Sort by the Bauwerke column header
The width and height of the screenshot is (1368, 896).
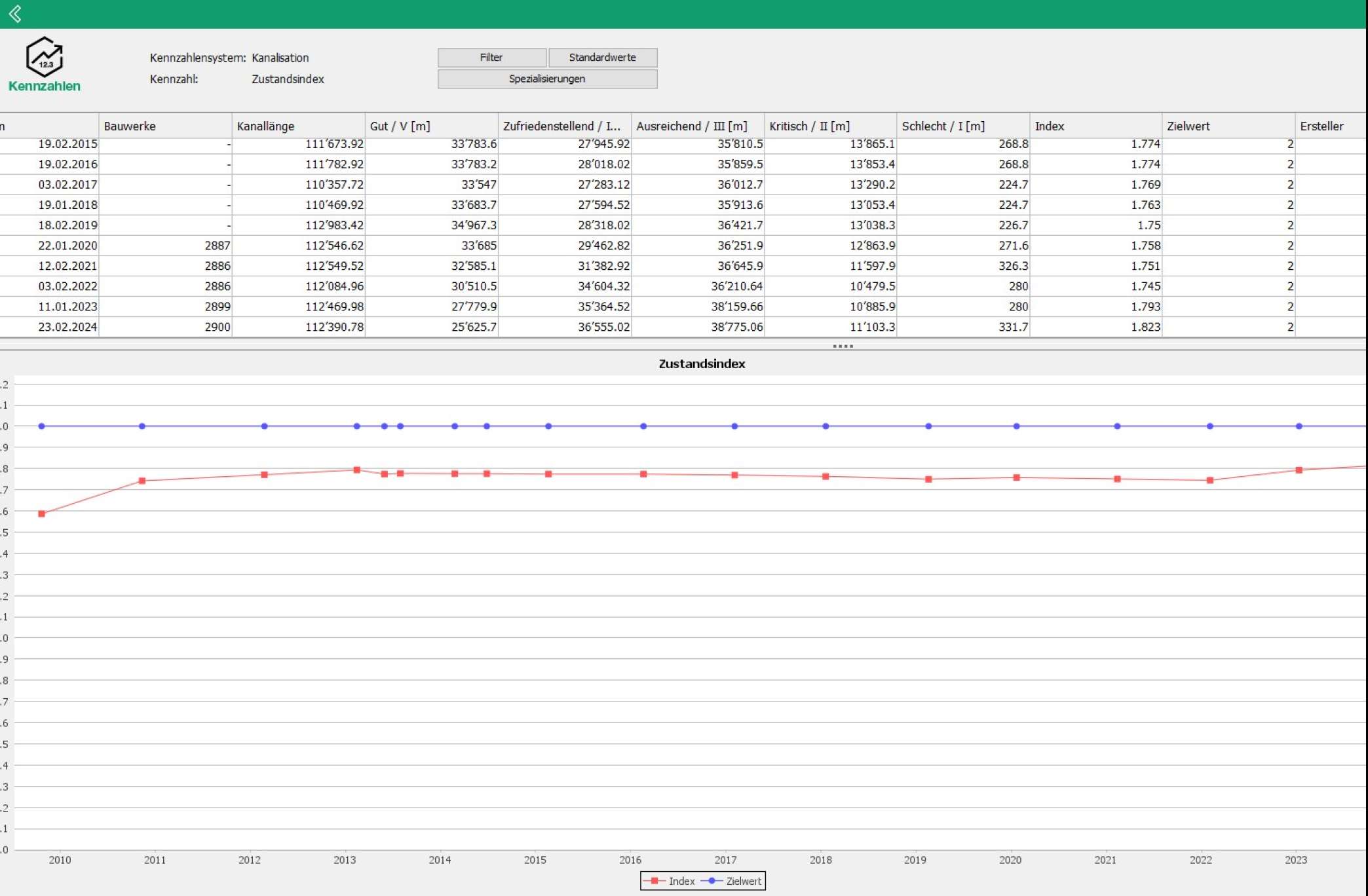tap(165, 126)
